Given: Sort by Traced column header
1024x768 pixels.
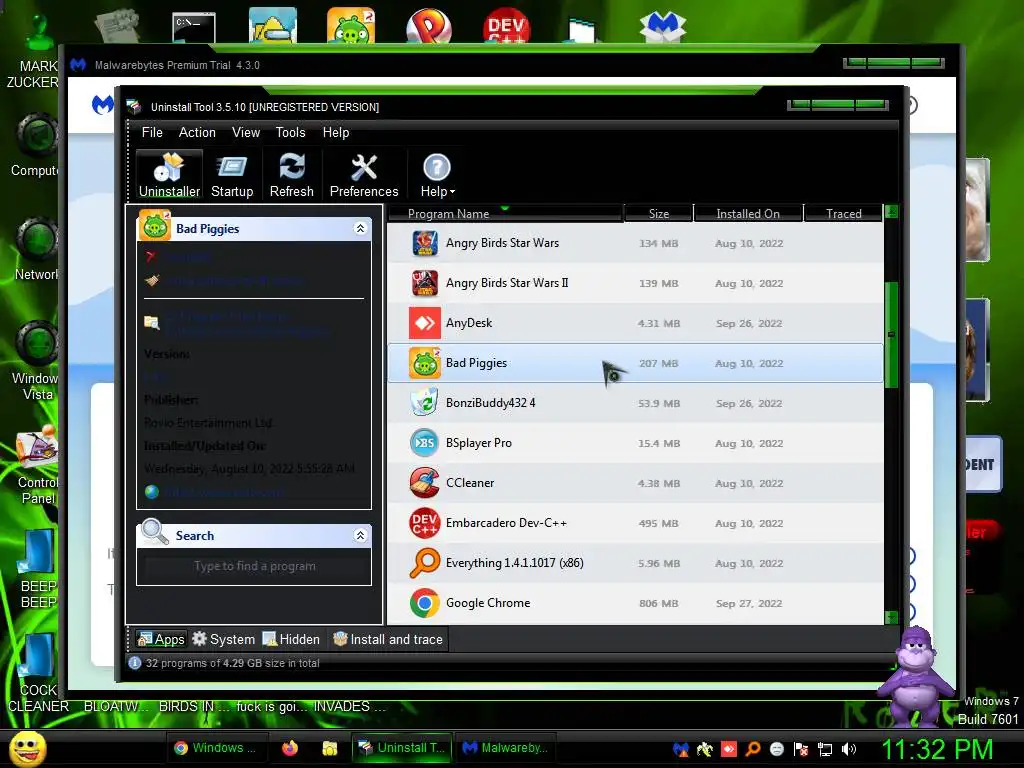Looking at the screenshot, I should pyautogui.click(x=843, y=214).
